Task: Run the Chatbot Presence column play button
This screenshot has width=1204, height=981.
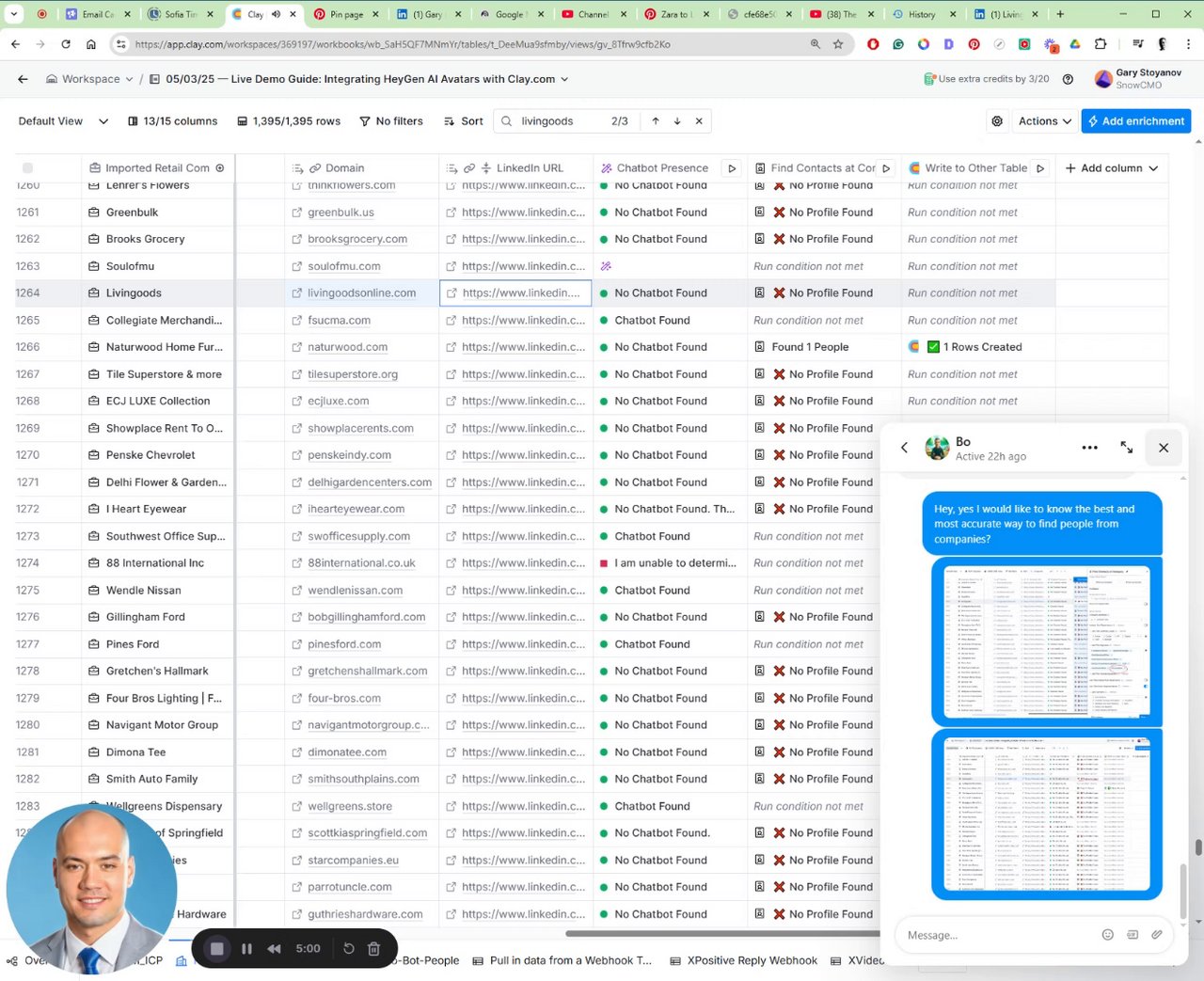Action: 732,168
